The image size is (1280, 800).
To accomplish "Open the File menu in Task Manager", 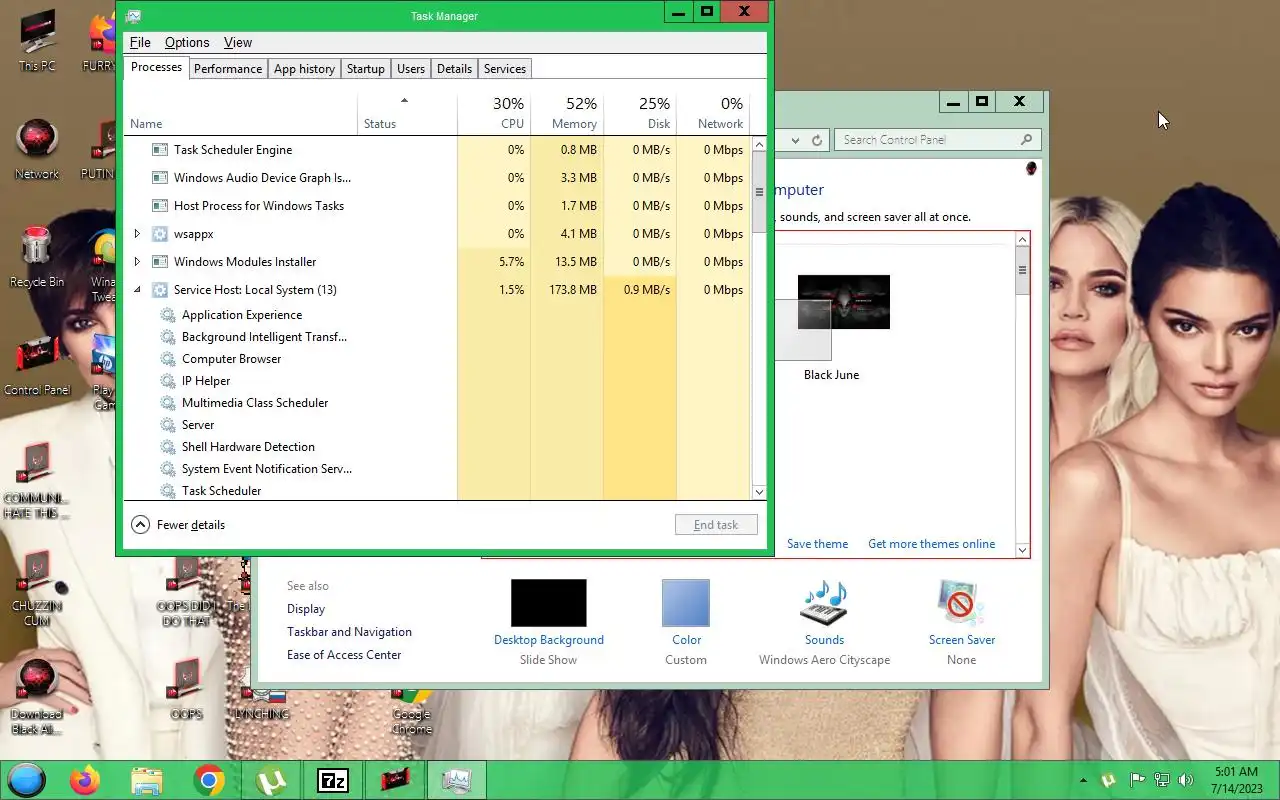I will 140,43.
